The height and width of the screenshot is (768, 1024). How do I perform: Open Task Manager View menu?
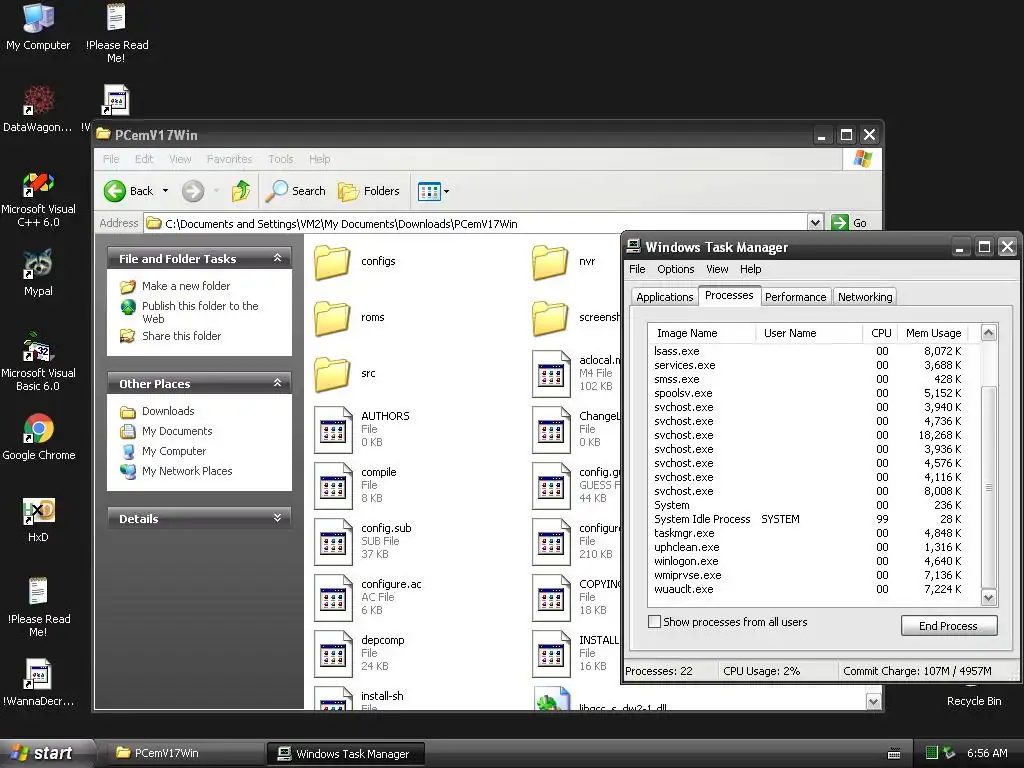[716, 269]
